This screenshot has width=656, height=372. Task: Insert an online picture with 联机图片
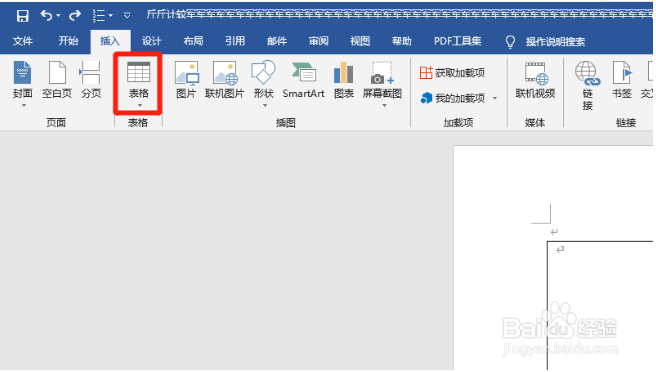point(225,80)
